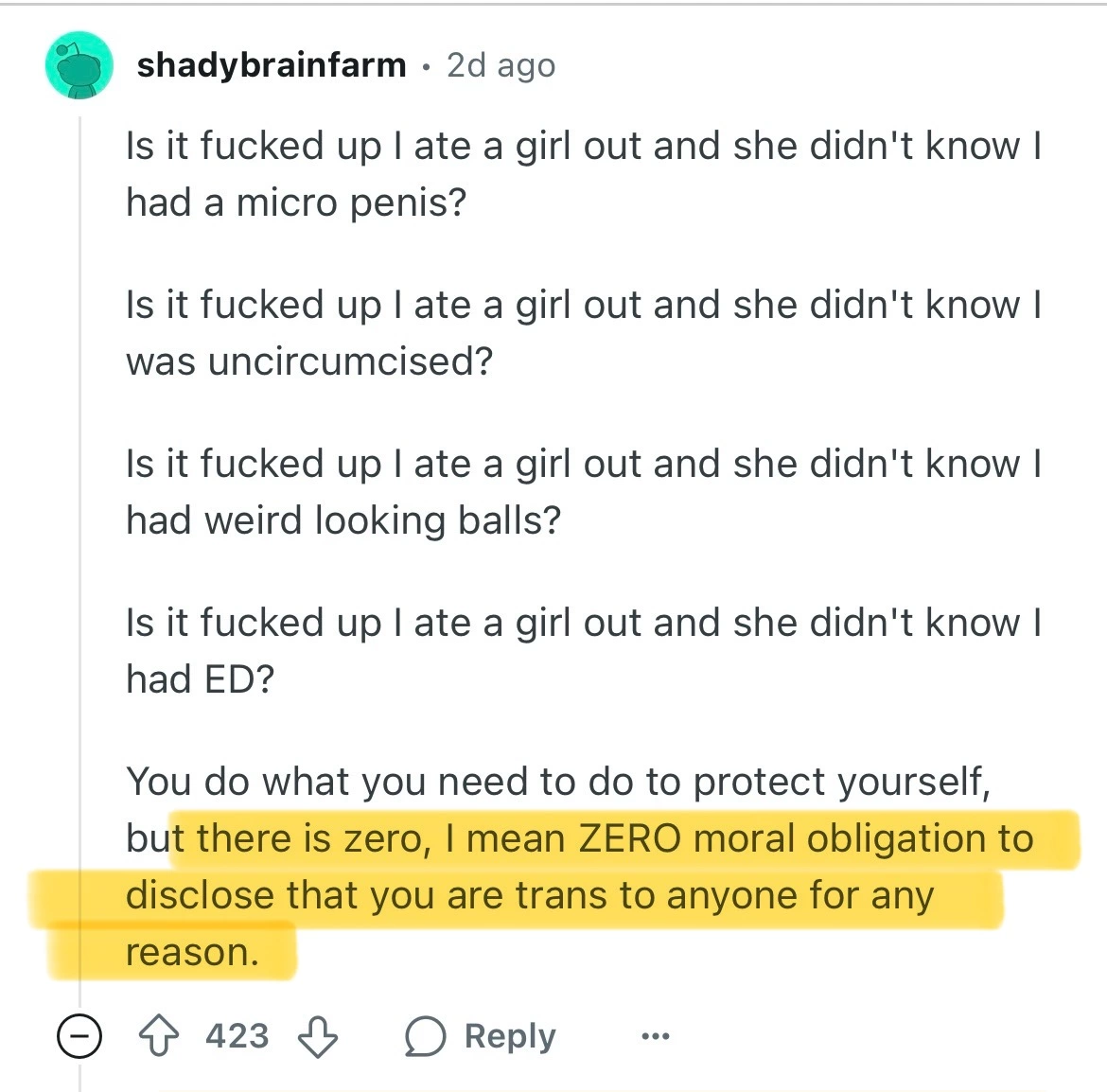This screenshot has width=1107, height=1092.
Task: Click the paragraph about "weird looking balls"
Action: [x=584, y=491]
